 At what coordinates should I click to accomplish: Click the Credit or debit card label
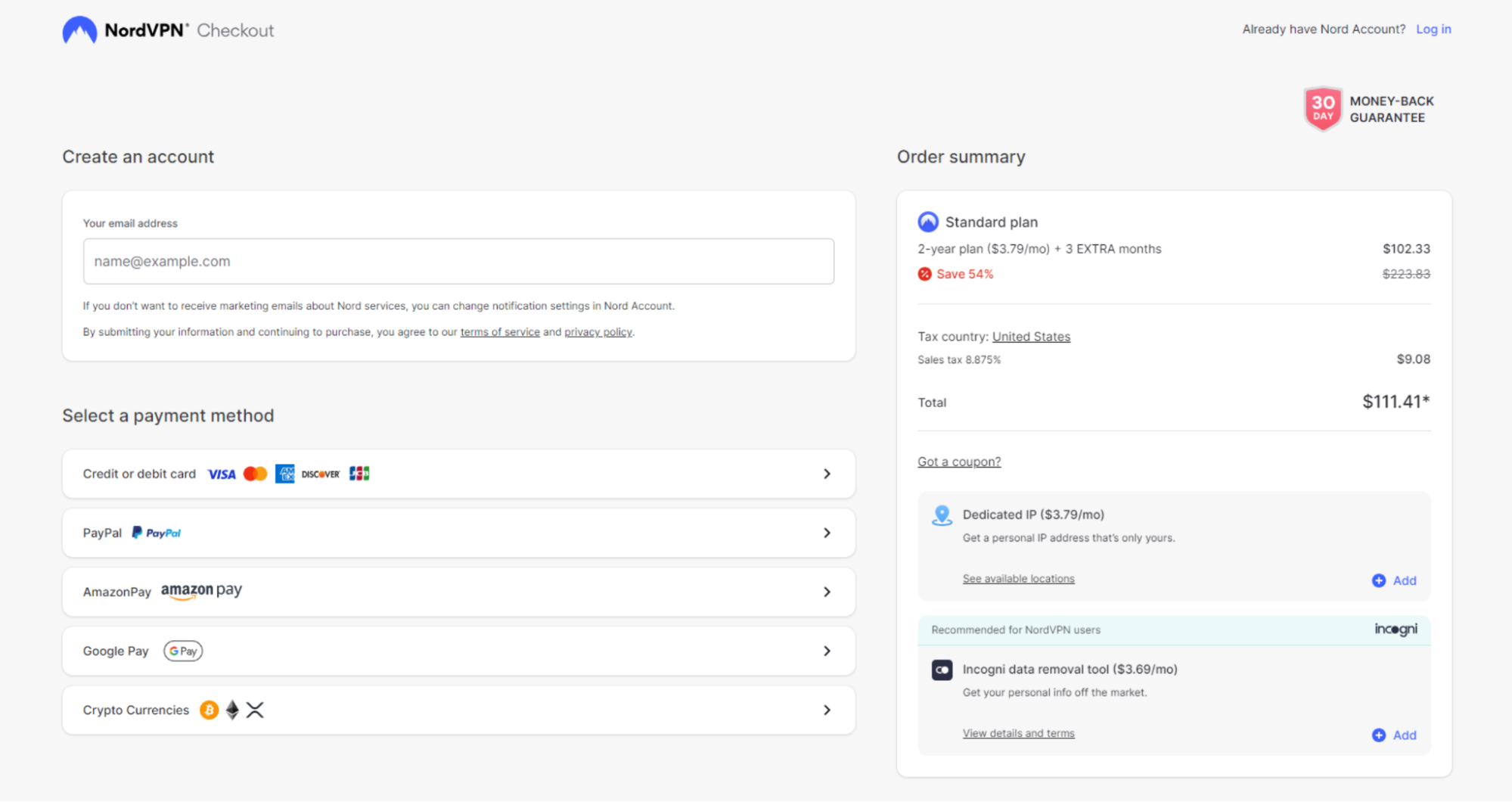(139, 474)
